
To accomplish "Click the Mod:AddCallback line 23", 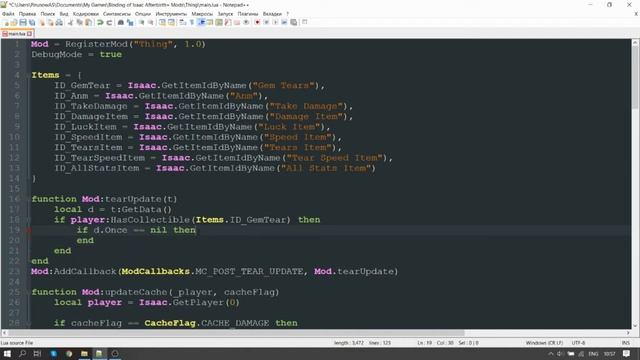I will click(x=214, y=271).
